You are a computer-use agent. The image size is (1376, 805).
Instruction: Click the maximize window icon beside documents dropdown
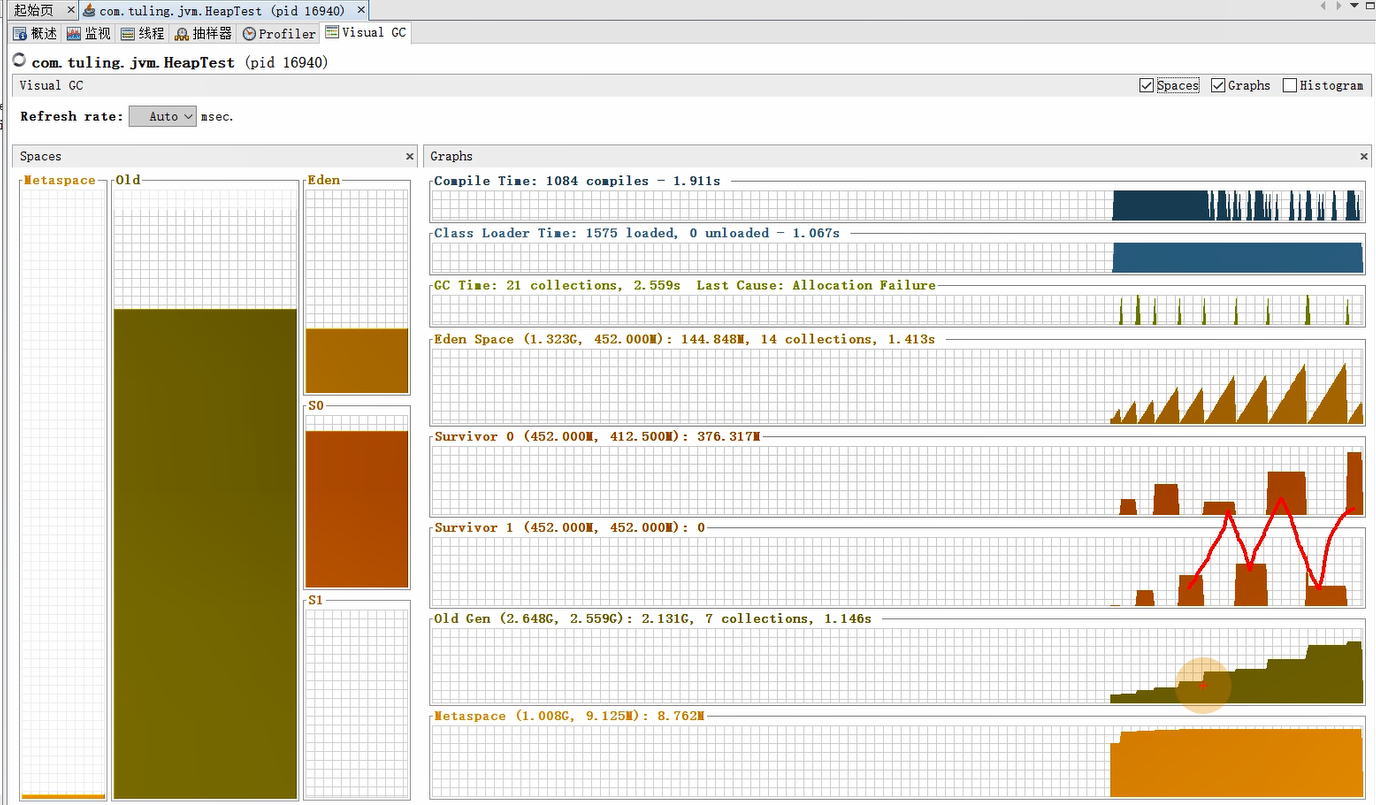[1371, 6]
